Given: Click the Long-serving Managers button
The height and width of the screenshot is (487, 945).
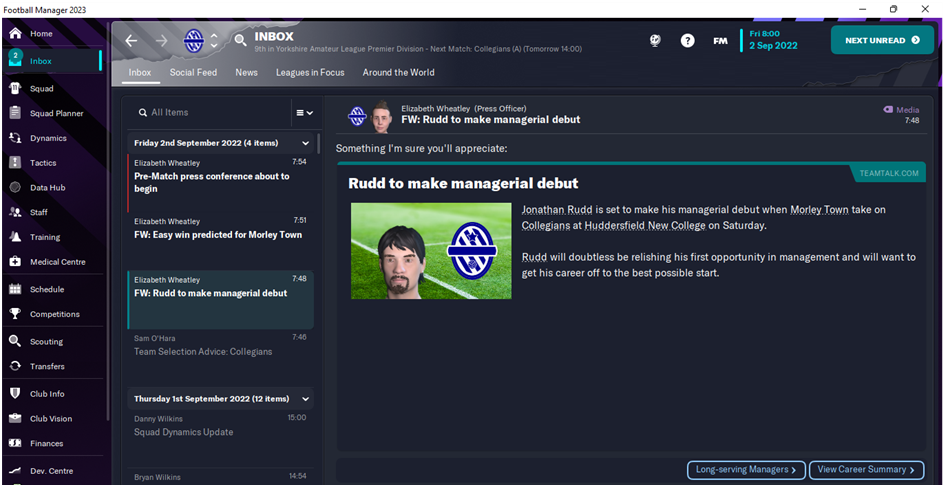Looking at the screenshot, I should (746, 470).
